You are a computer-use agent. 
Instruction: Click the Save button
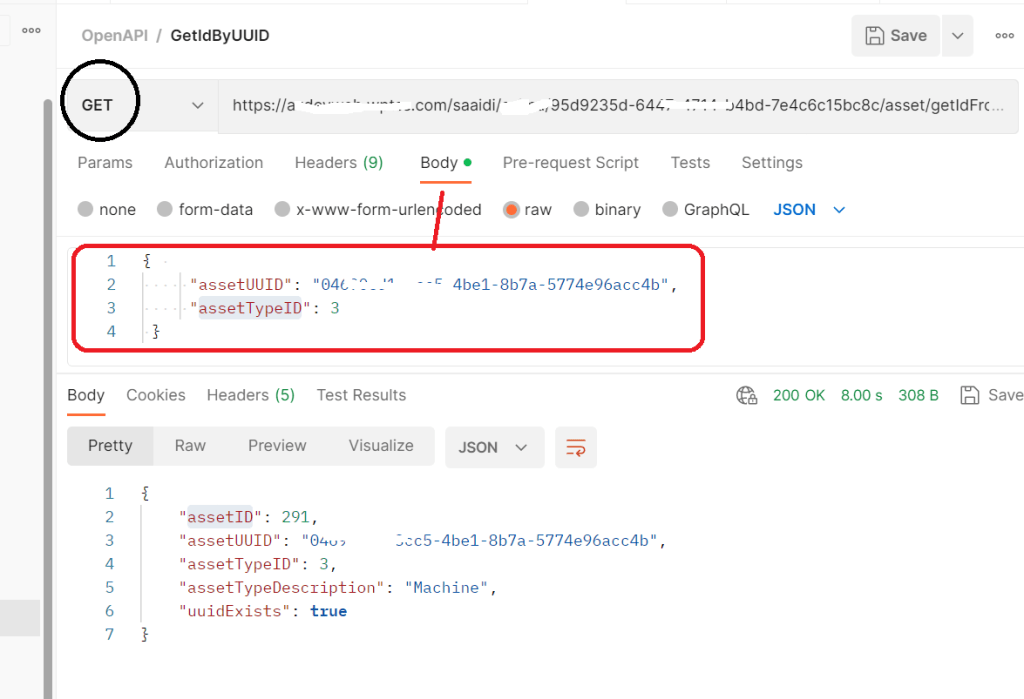pos(895,35)
